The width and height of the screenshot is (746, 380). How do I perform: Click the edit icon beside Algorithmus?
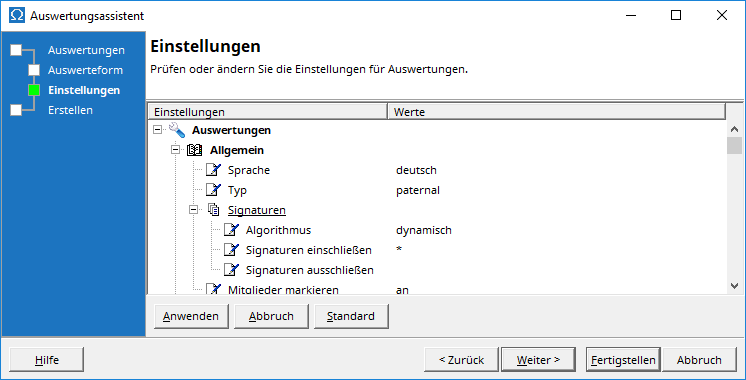point(231,230)
